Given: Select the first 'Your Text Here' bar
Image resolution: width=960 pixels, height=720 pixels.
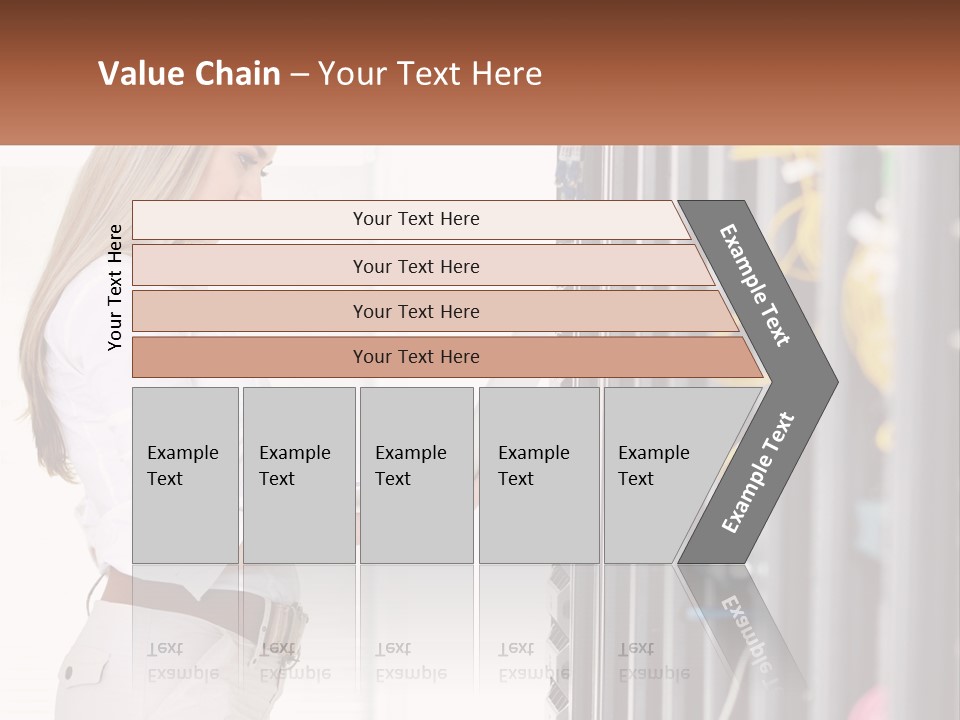Looking at the screenshot, I should click(x=415, y=219).
